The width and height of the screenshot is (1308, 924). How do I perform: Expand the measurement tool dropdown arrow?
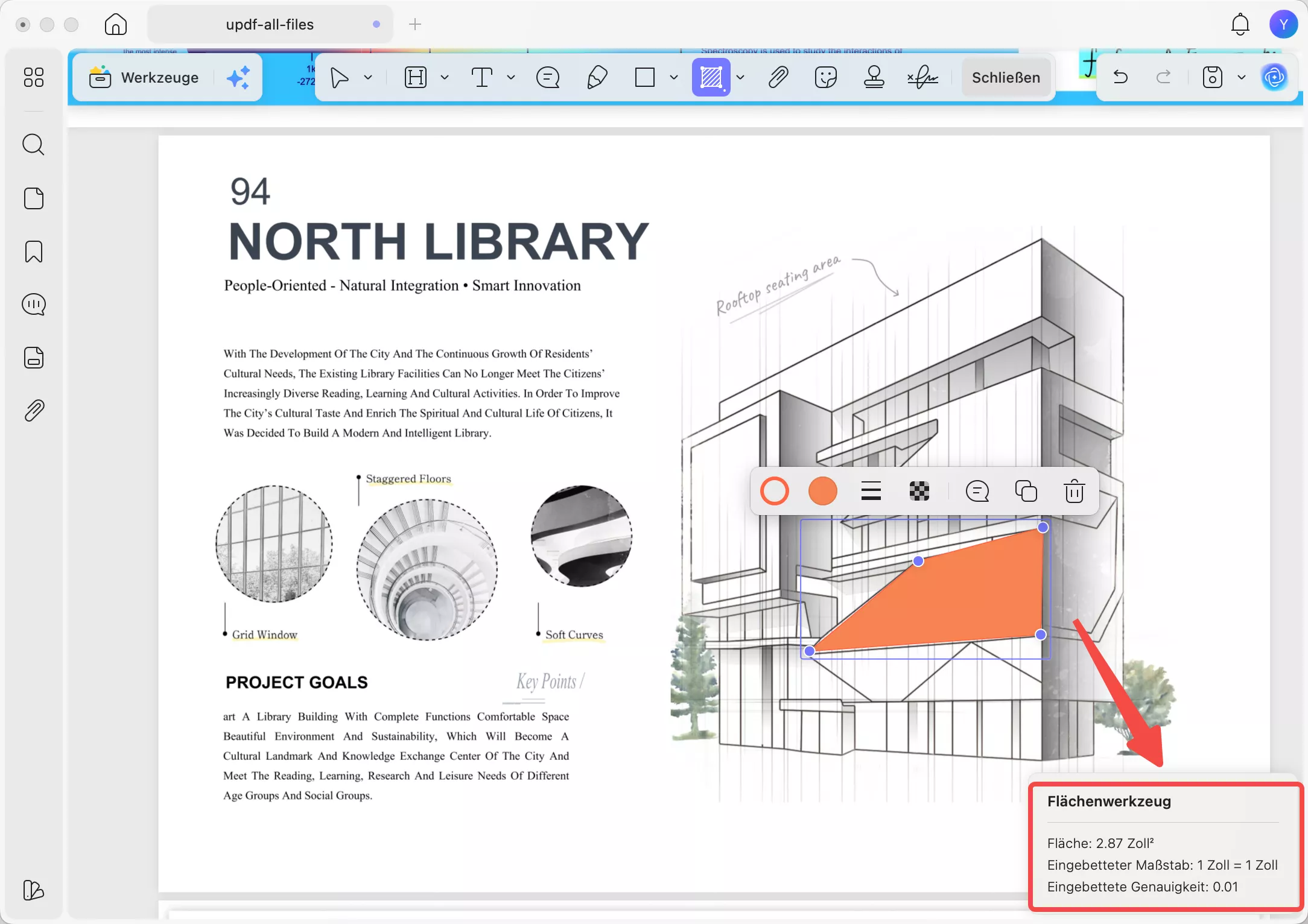740,77
